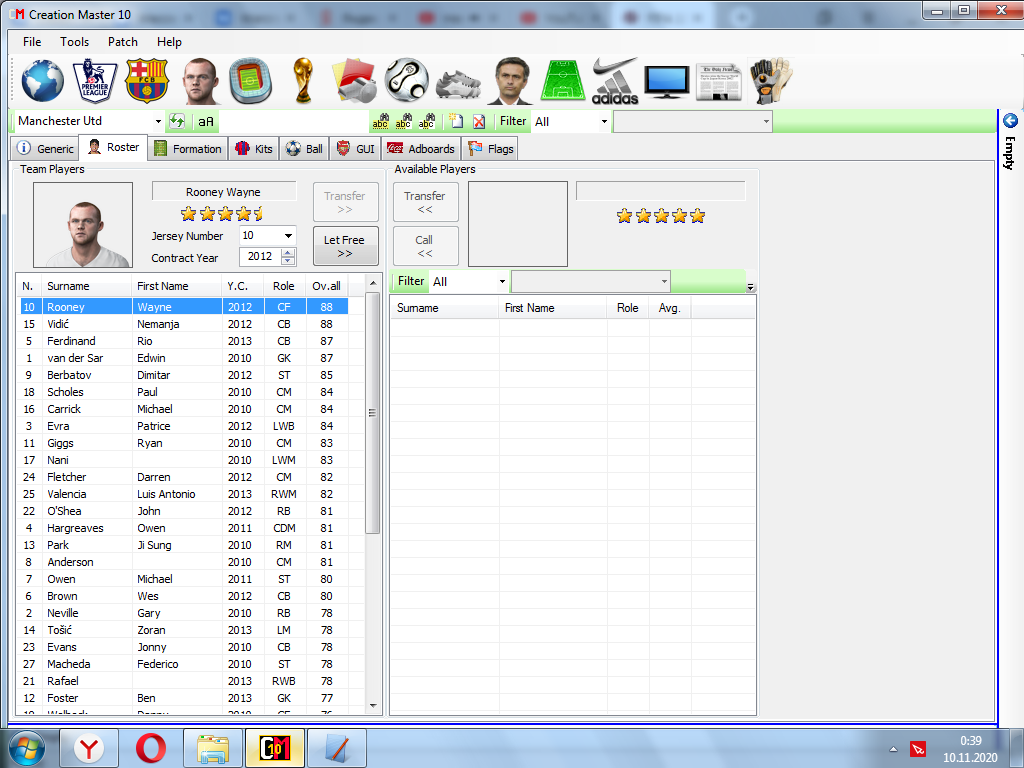Click the red card and whistle Referee icon
This screenshot has height=768, width=1024.
(x=354, y=80)
